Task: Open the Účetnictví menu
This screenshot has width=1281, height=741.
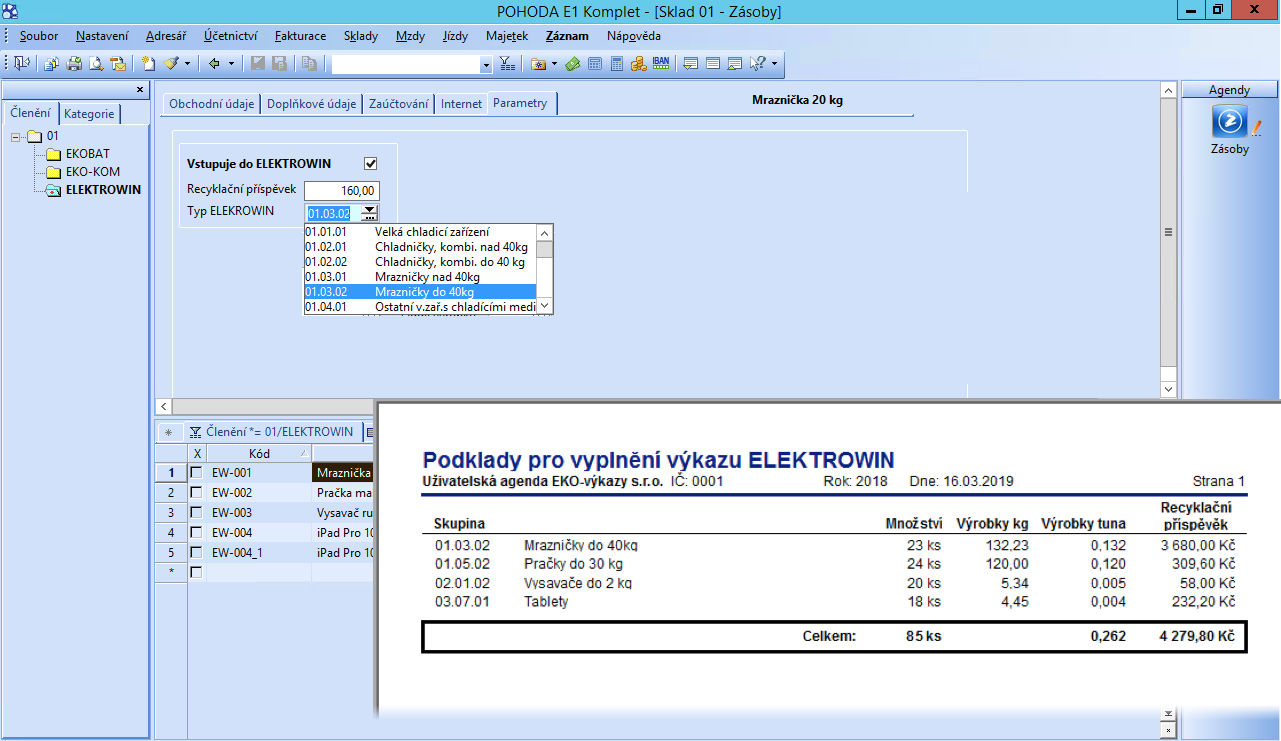Action: (x=229, y=36)
